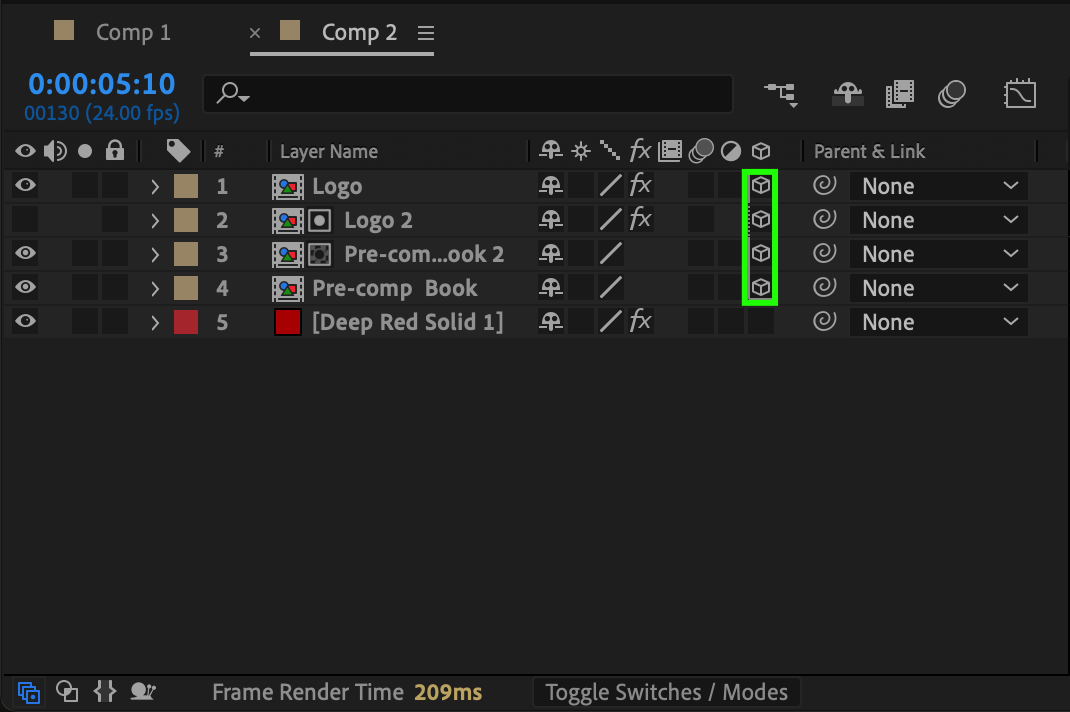Expand the Layer Switches pane icon
This screenshot has height=712, width=1070.
tap(29, 692)
